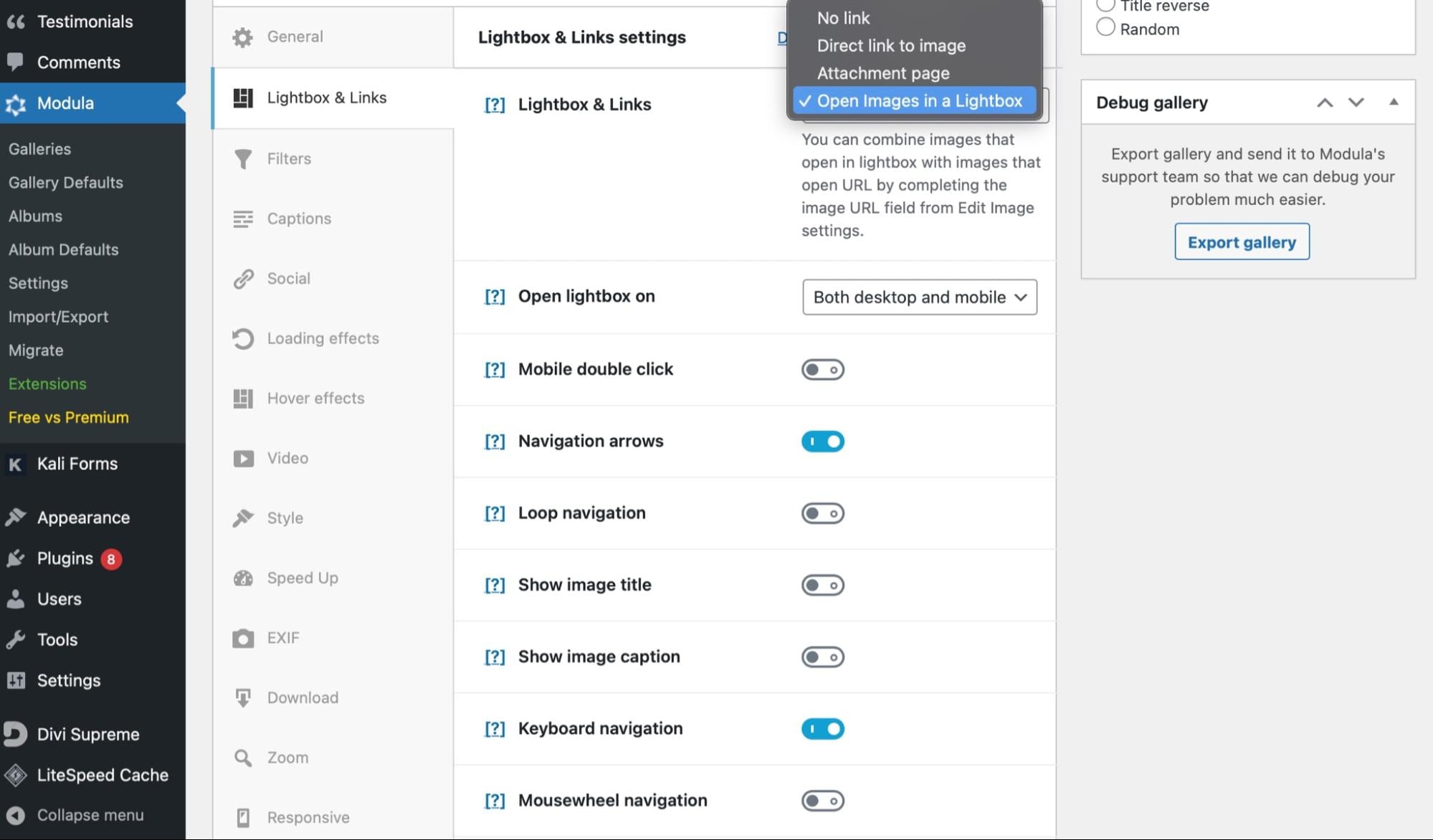Open the Free vs Premium link
The height and width of the screenshot is (840, 1433).
coord(69,418)
